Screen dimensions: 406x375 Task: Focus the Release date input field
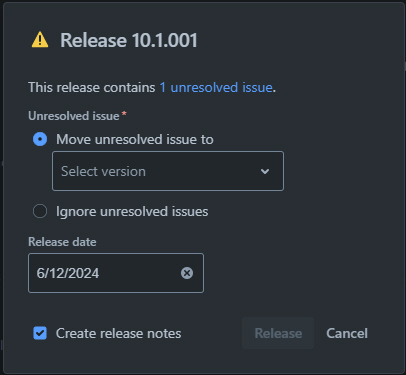tap(116, 273)
